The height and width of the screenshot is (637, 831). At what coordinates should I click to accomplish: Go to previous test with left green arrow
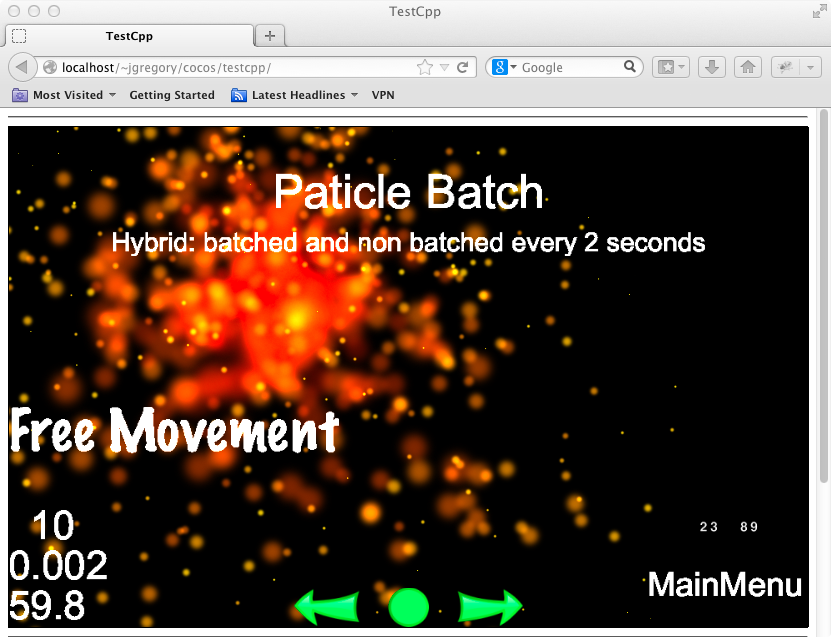coord(326,606)
